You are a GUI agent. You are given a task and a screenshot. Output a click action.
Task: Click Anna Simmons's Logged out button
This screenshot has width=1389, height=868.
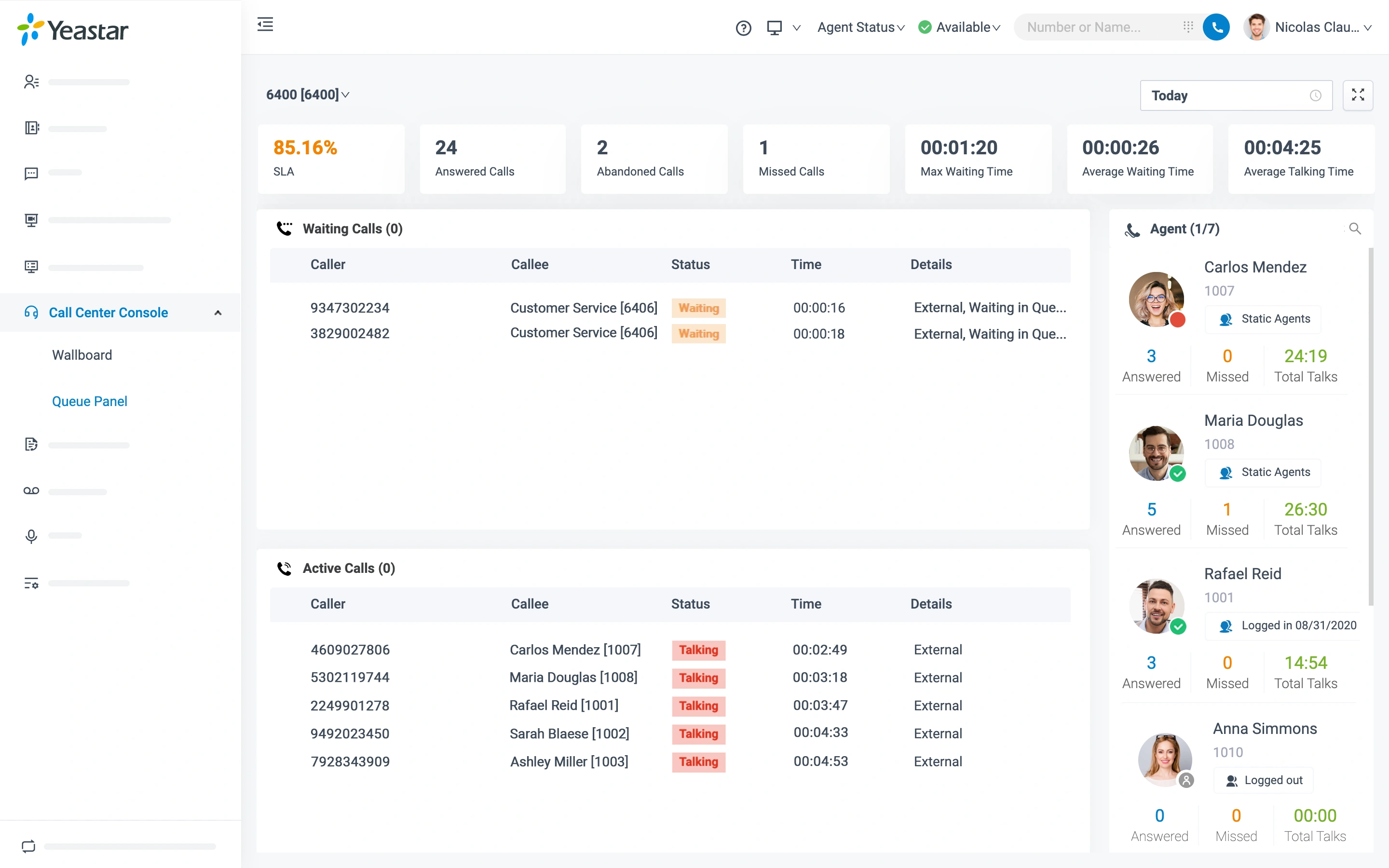pos(1263,780)
